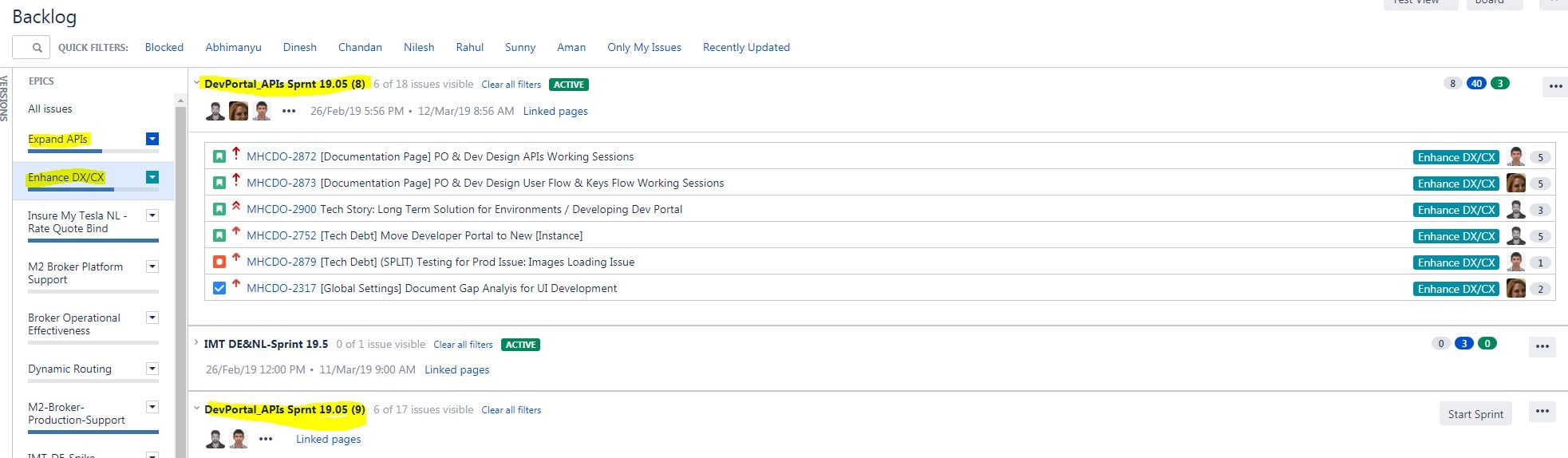
Task: Click story icon of MHCDO-2752
Action: click(219, 236)
